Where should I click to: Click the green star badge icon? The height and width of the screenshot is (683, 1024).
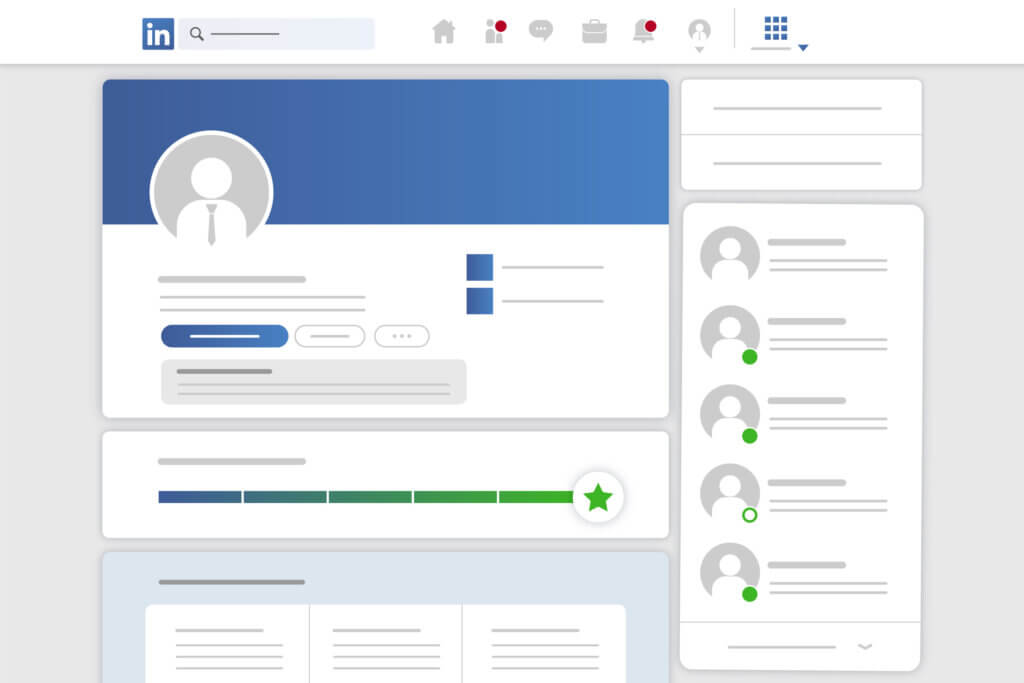coord(598,497)
